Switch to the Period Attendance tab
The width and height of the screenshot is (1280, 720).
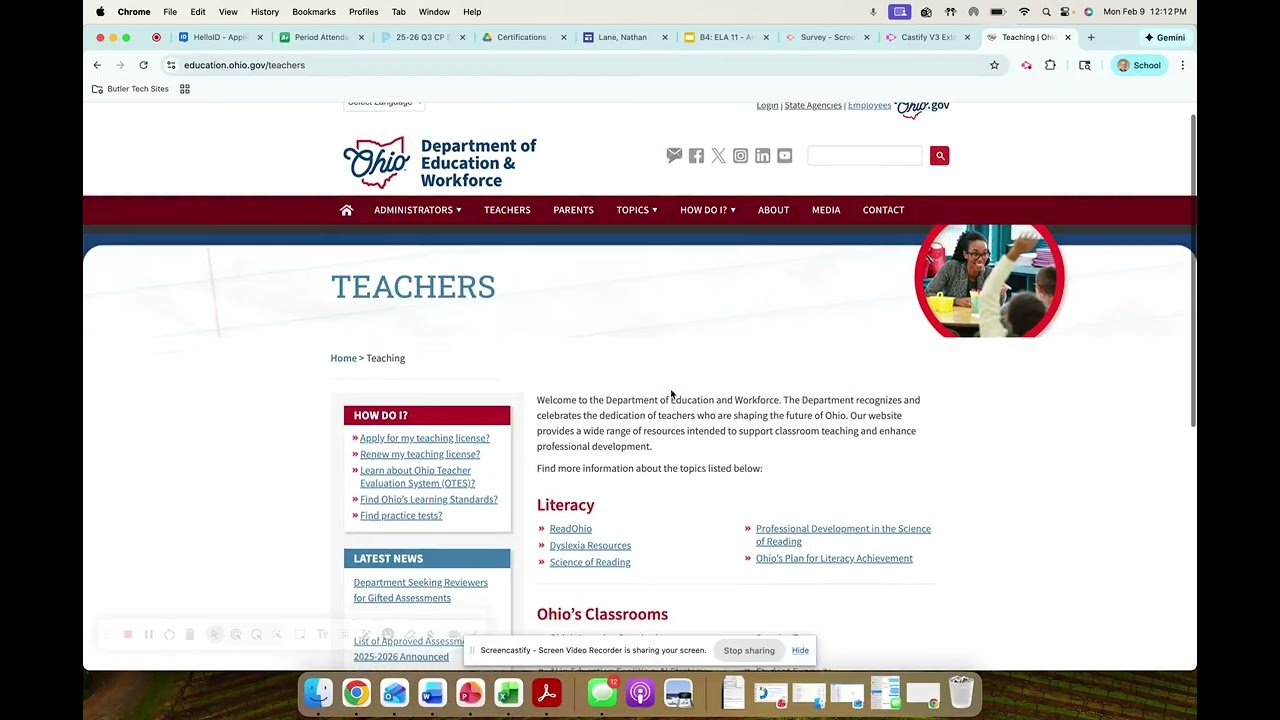coord(321,37)
